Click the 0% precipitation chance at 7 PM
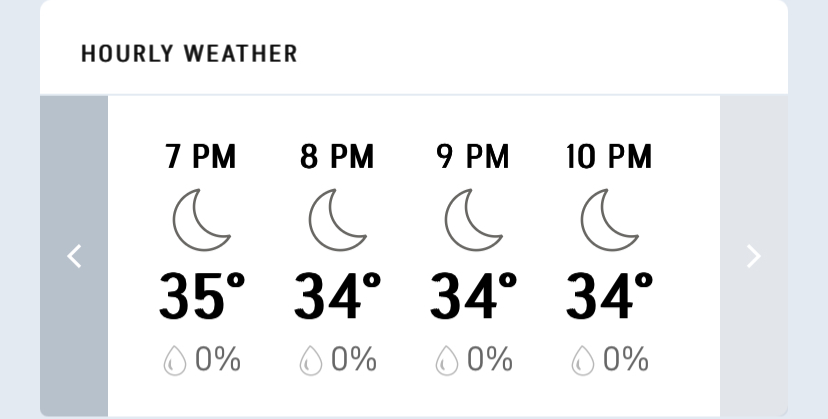The image size is (828, 419). point(218,359)
